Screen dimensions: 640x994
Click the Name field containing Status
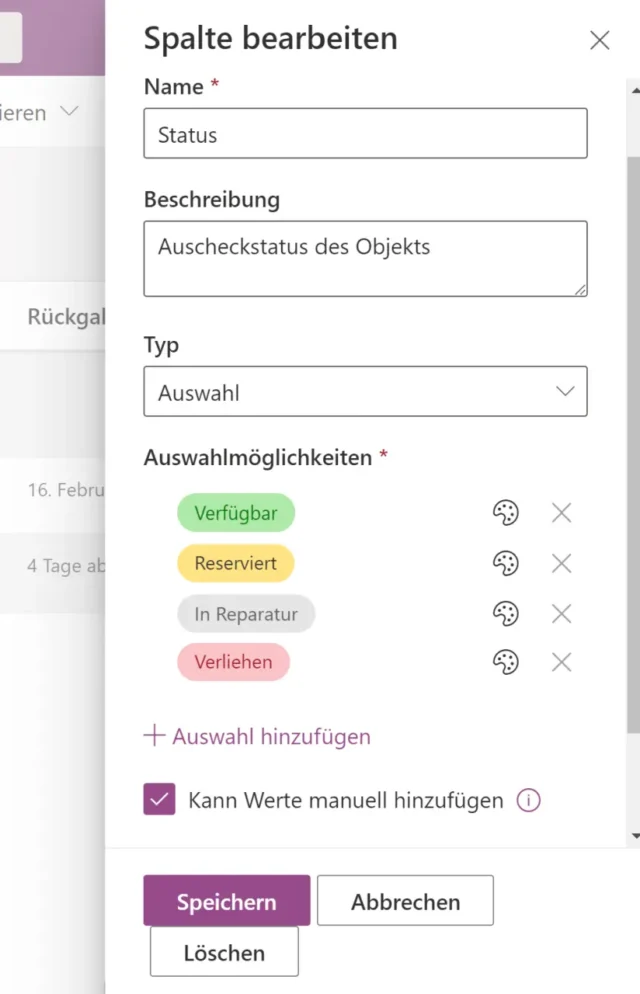(365, 134)
